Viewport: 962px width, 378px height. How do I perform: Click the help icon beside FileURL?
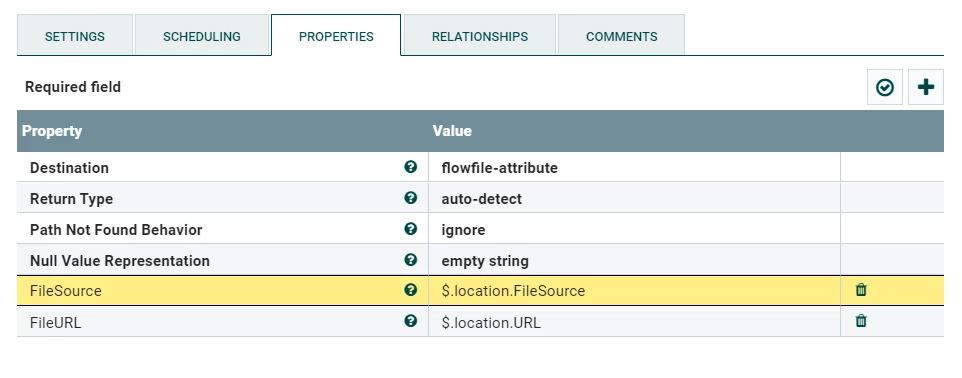pyautogui.click(x=410, y=321)
